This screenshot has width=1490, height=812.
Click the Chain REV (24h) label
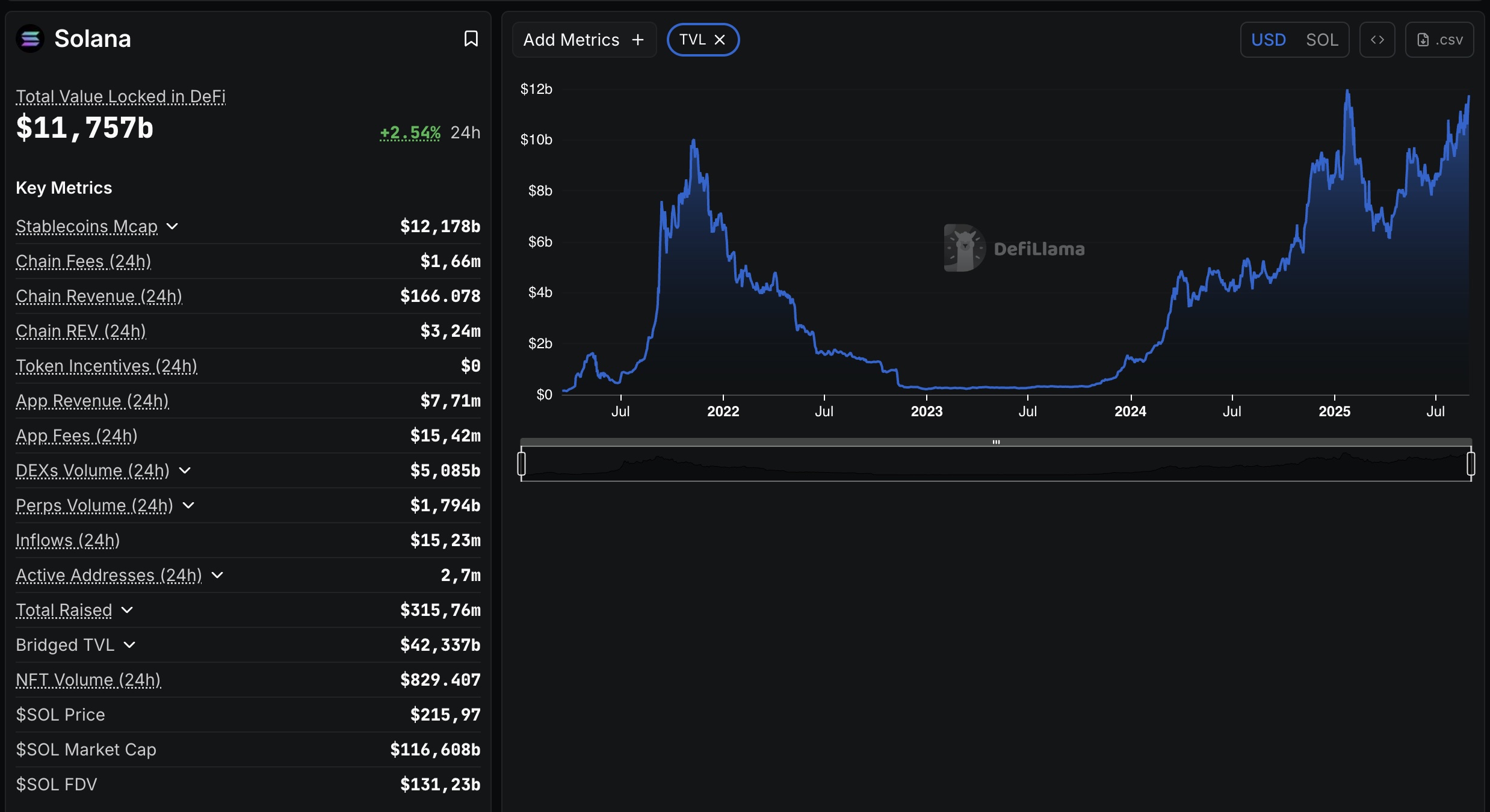point(81,331)
